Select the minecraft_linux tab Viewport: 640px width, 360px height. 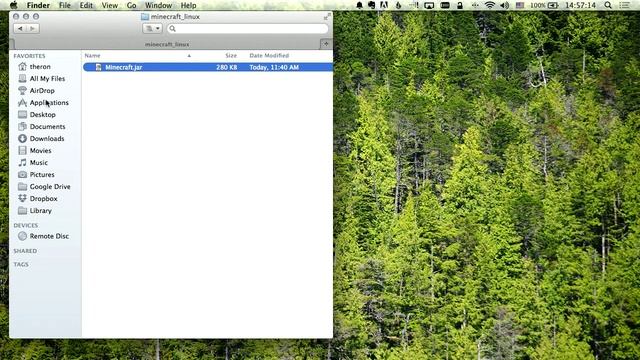tap(167, 44)
